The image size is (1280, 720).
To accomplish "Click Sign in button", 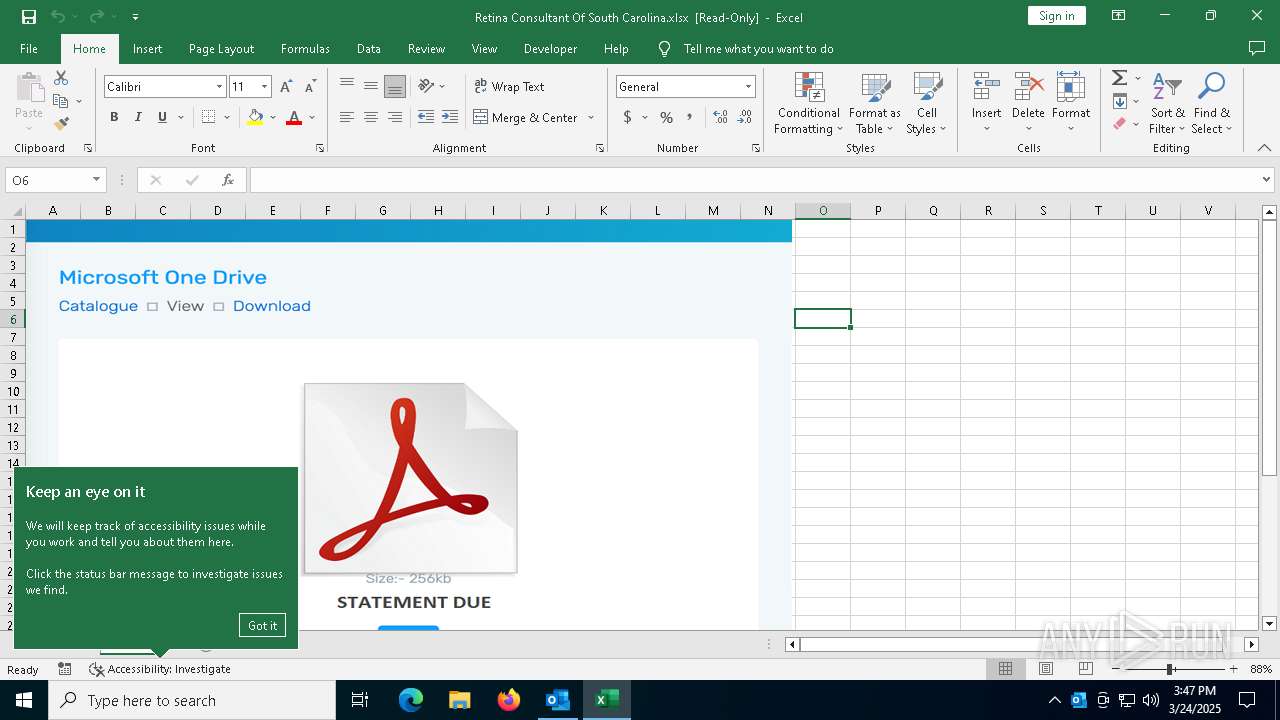I will tap(1056, 15).
